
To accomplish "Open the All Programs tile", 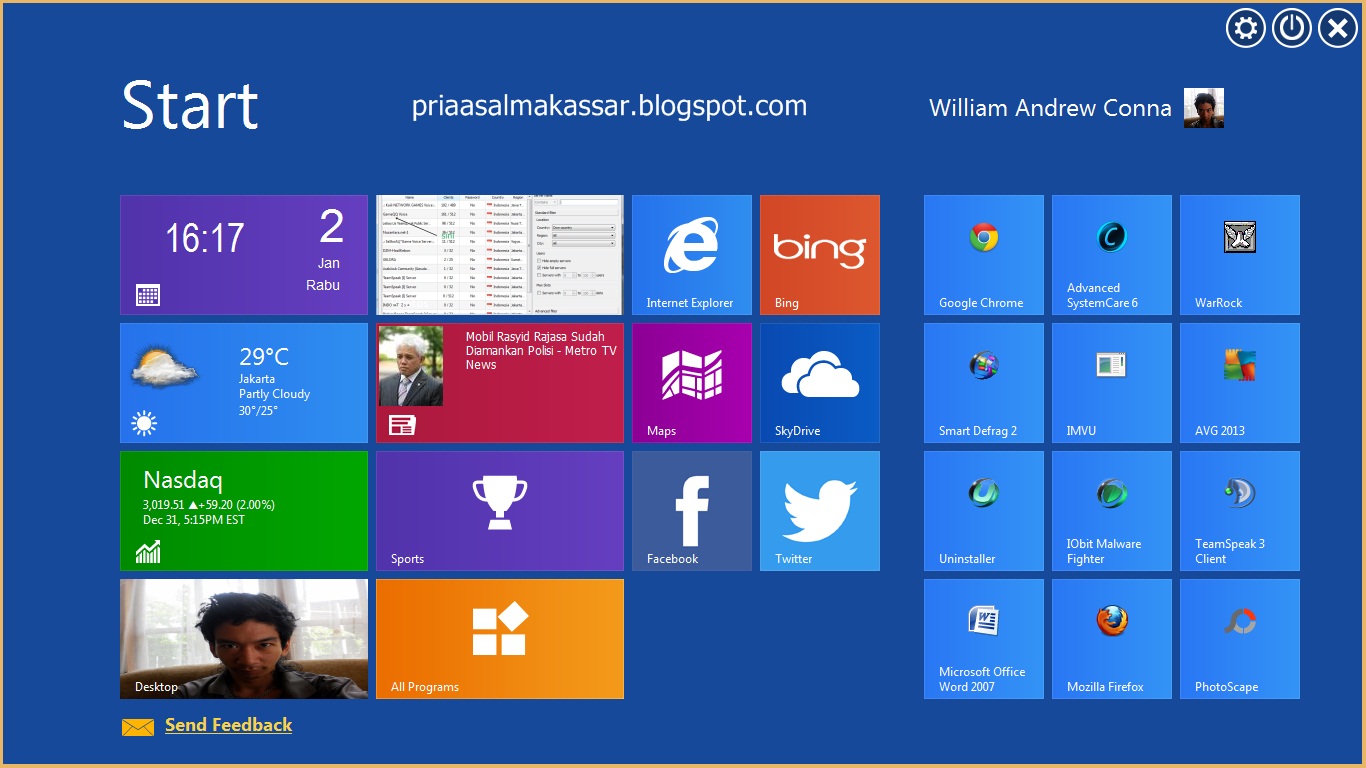I will pos(499,638).
